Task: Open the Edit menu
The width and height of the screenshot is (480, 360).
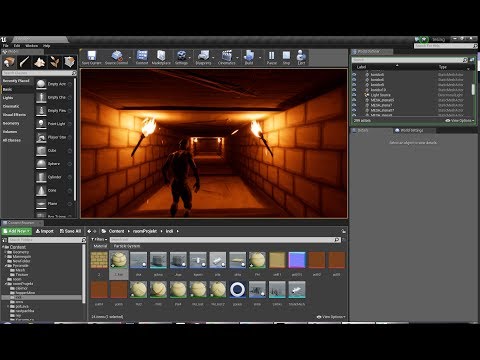Action: (x=17, y=46)
